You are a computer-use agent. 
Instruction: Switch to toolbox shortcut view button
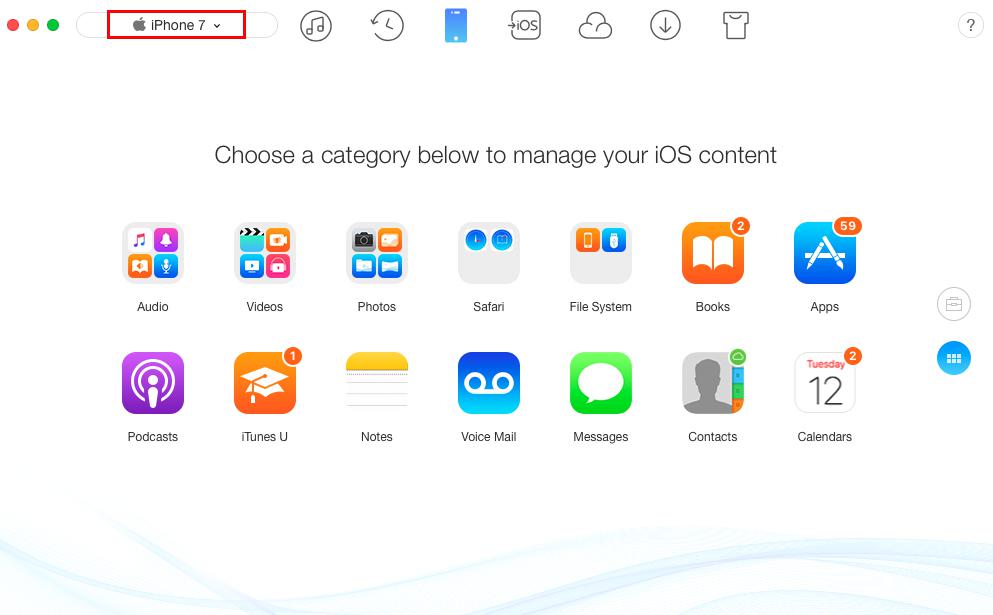pyautogui.click(x=954, y=304)
